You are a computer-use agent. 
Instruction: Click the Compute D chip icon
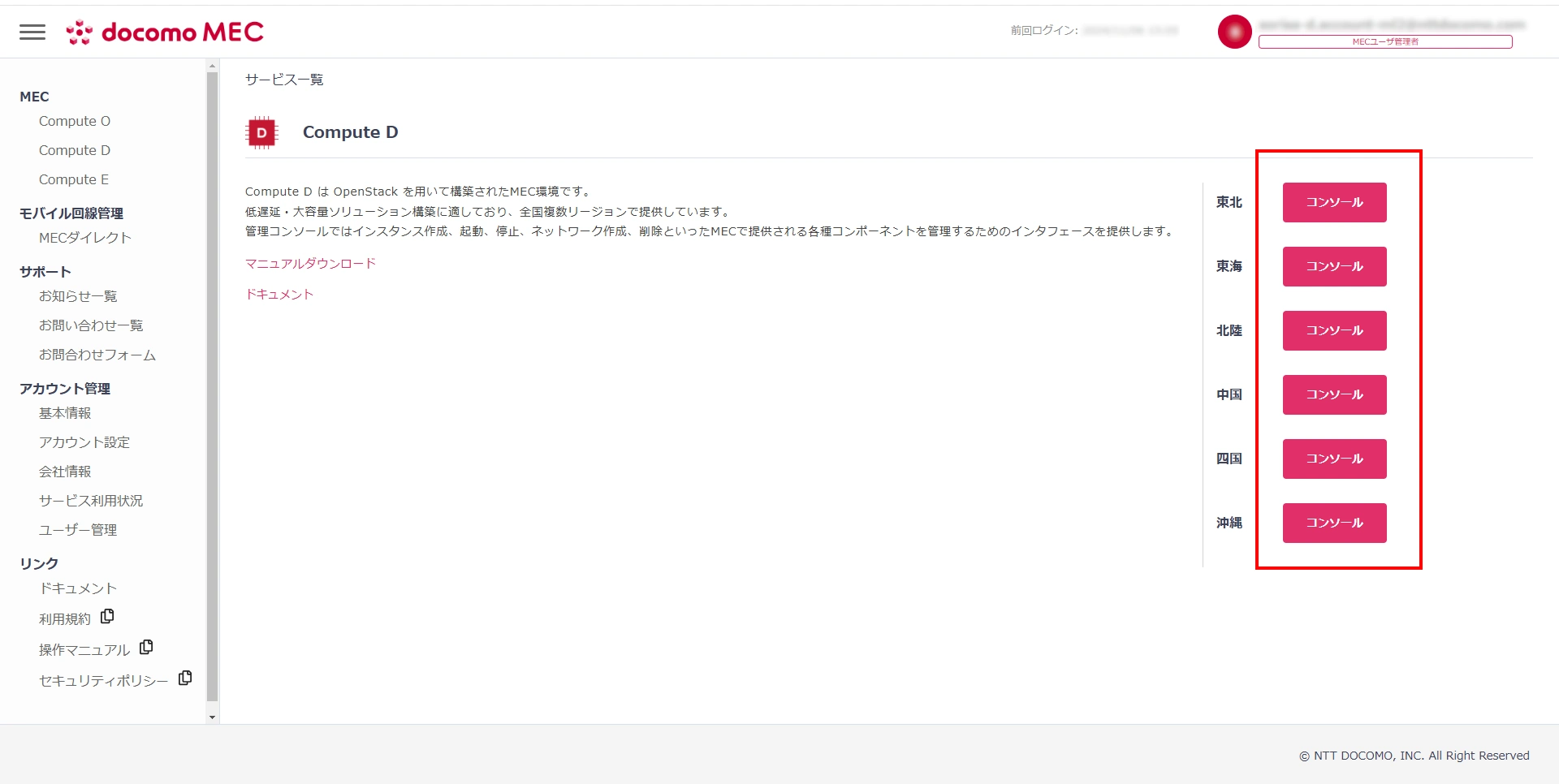tap(261, 132)
